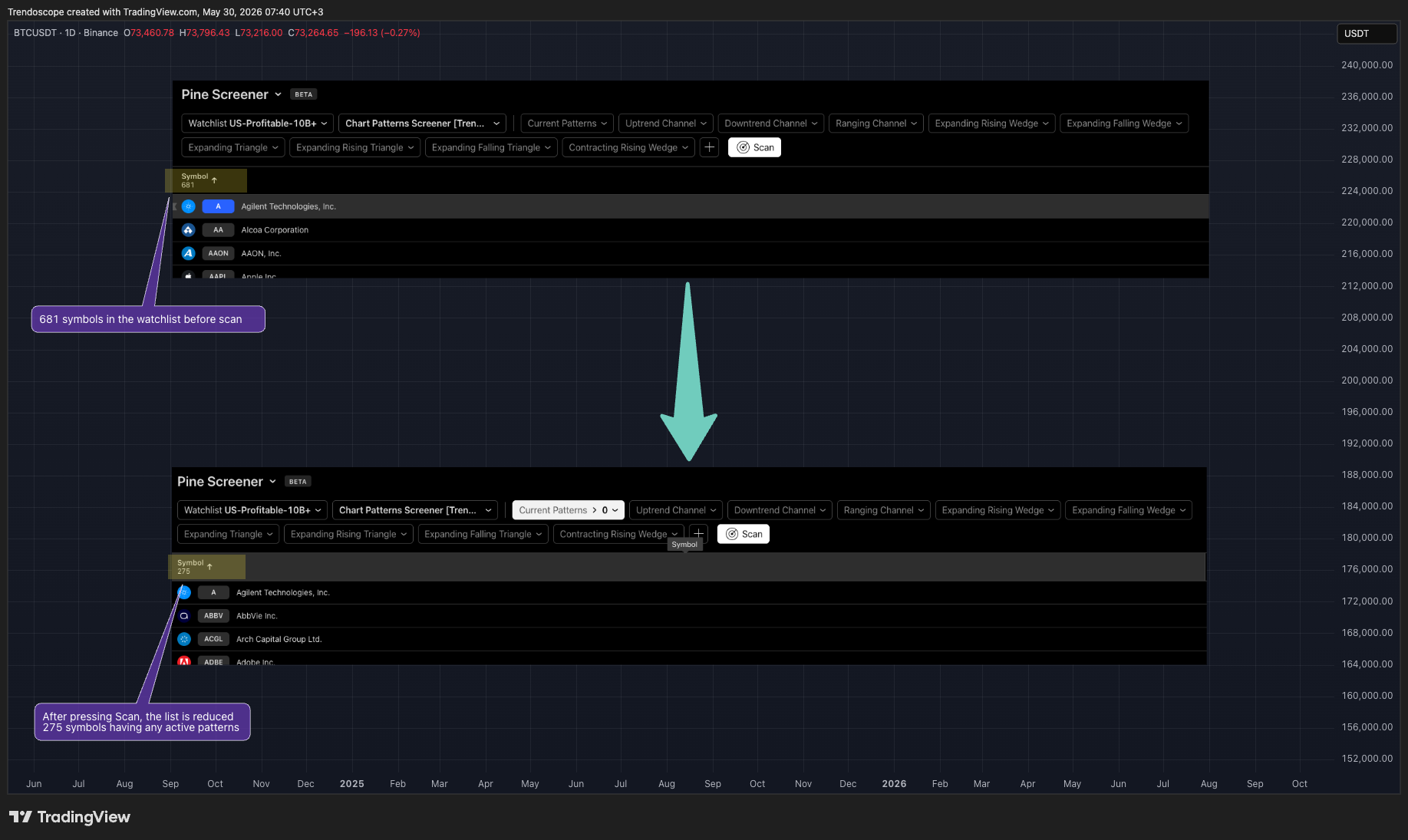Expand Expanding Rising Wedge filter, lower screener
This screenshot has height=840, width=1408.
pos(998,510)
